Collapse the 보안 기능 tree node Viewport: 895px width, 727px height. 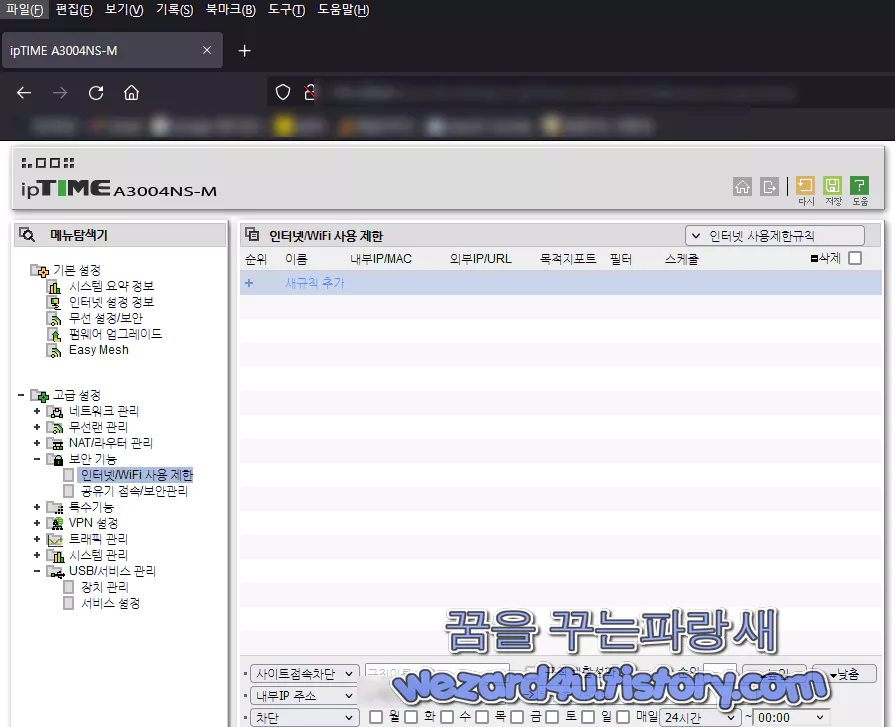pos(37,459)
